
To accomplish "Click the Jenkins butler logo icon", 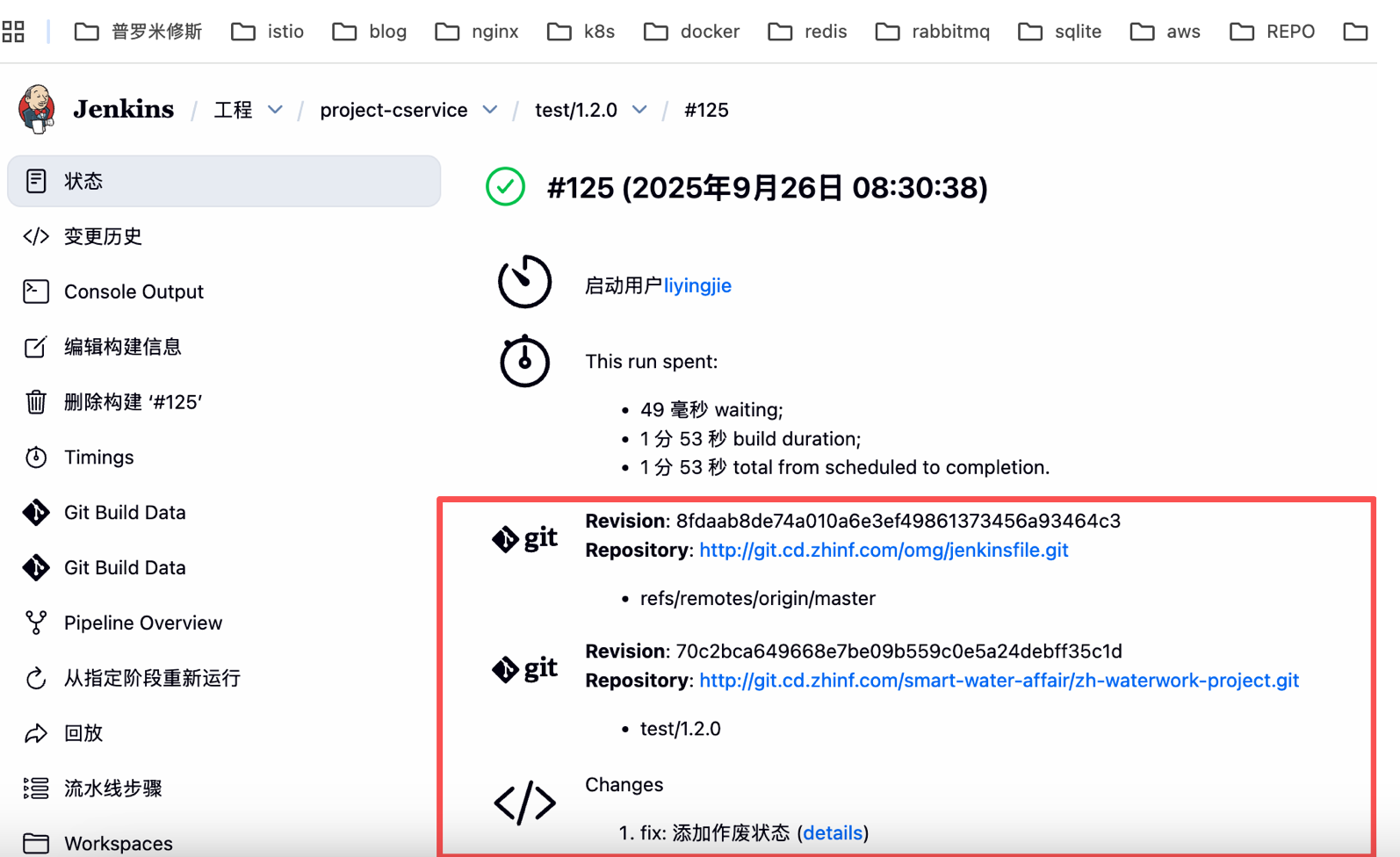I will 37,109.
